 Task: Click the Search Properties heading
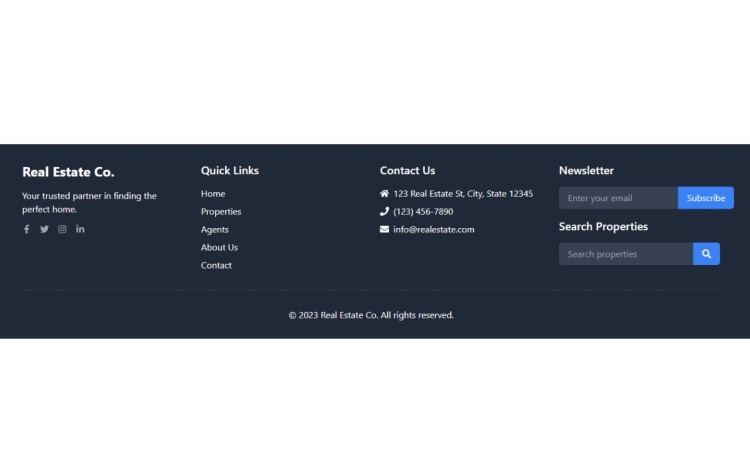click(603, 227)
